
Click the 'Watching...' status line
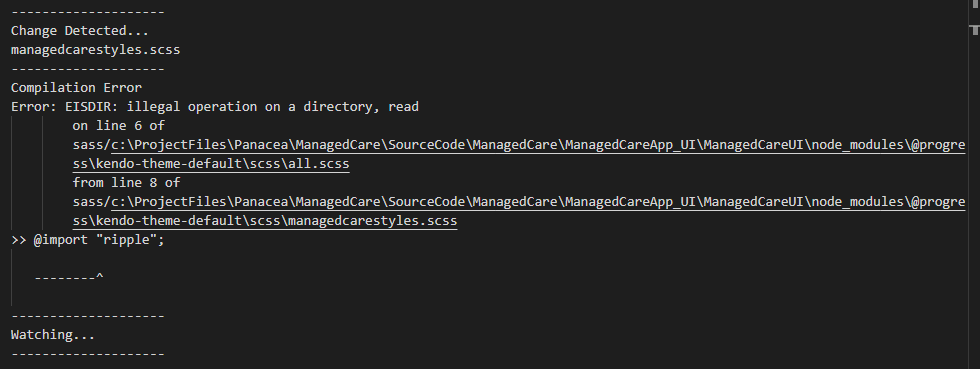tap(53, 335)
